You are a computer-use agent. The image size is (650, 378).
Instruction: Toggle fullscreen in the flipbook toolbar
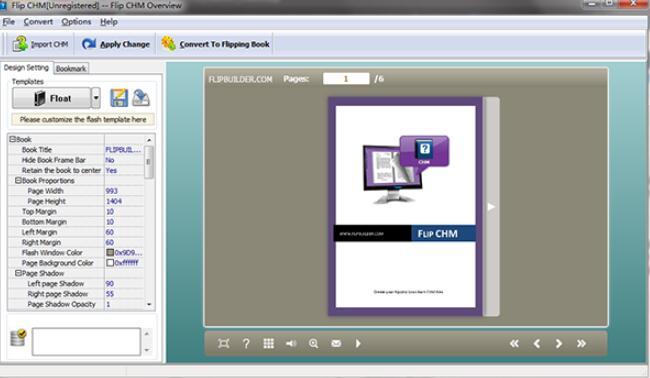tap(223, 343)
